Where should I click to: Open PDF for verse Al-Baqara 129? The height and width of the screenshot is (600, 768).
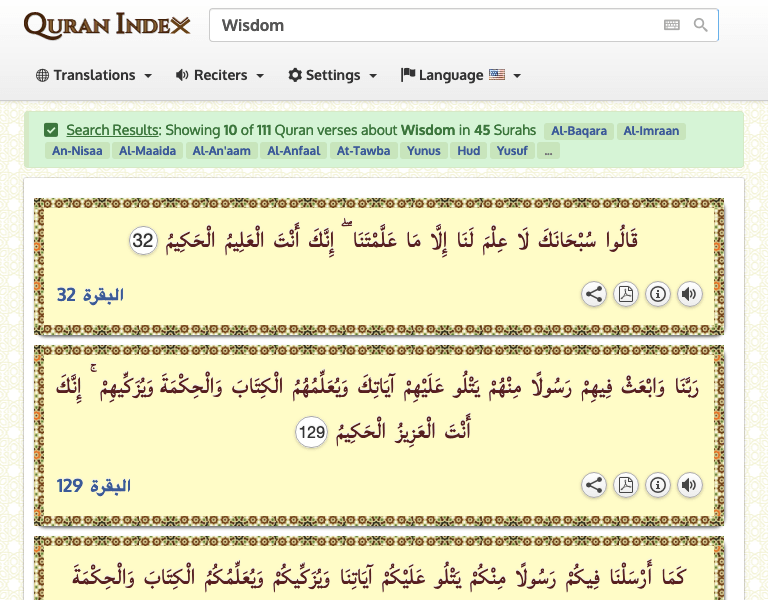[x=626, y=485]
